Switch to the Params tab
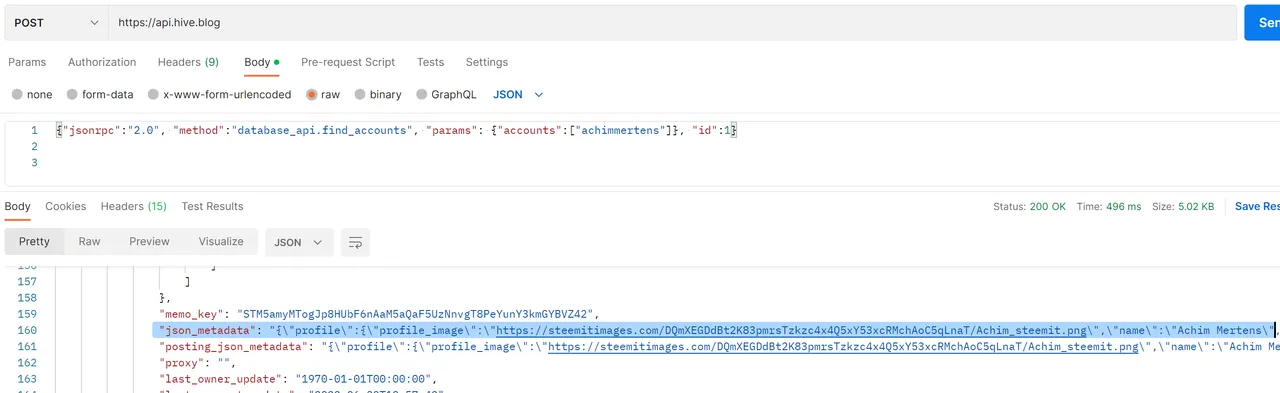Viewport: 1280px width, 393px height. (x=27, y=62)
